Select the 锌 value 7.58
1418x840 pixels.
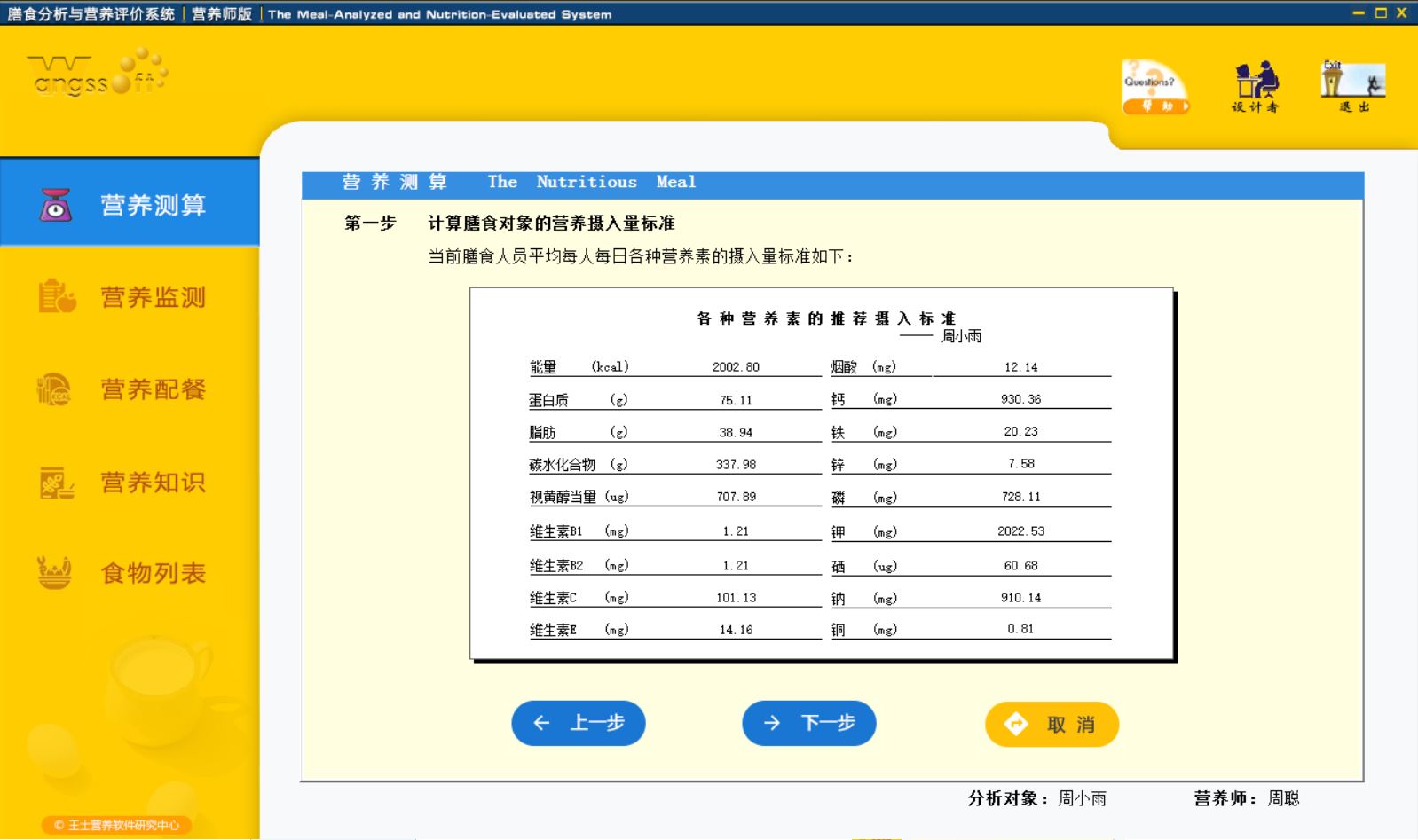point(1020,463)
